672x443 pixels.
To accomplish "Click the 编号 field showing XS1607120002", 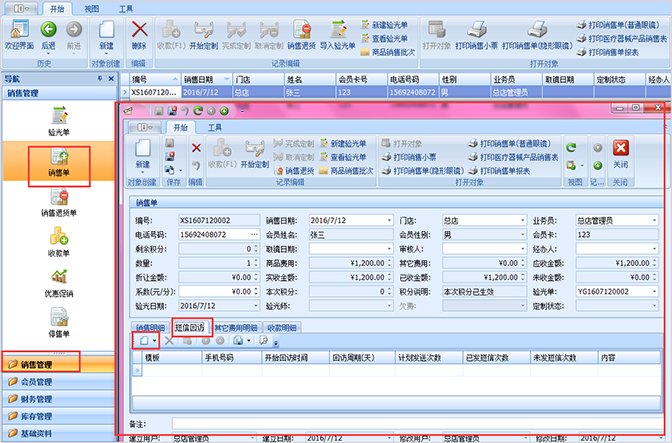I will (219, 221).
